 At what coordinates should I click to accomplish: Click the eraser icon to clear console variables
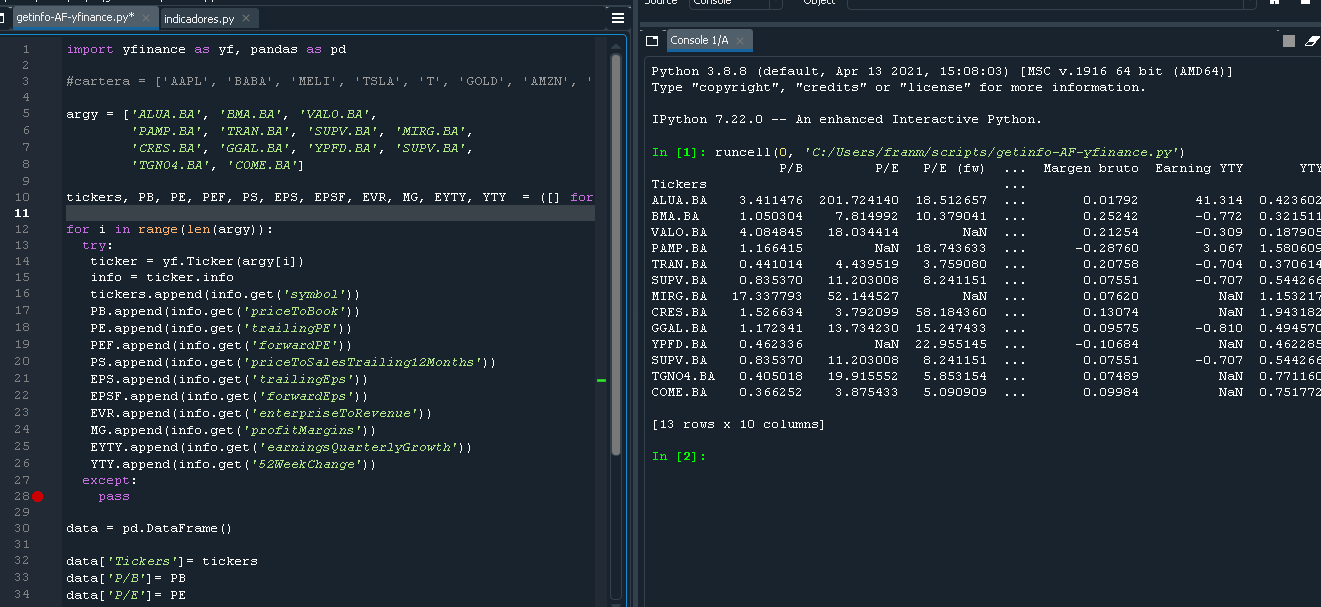(x=1312, y=41)
